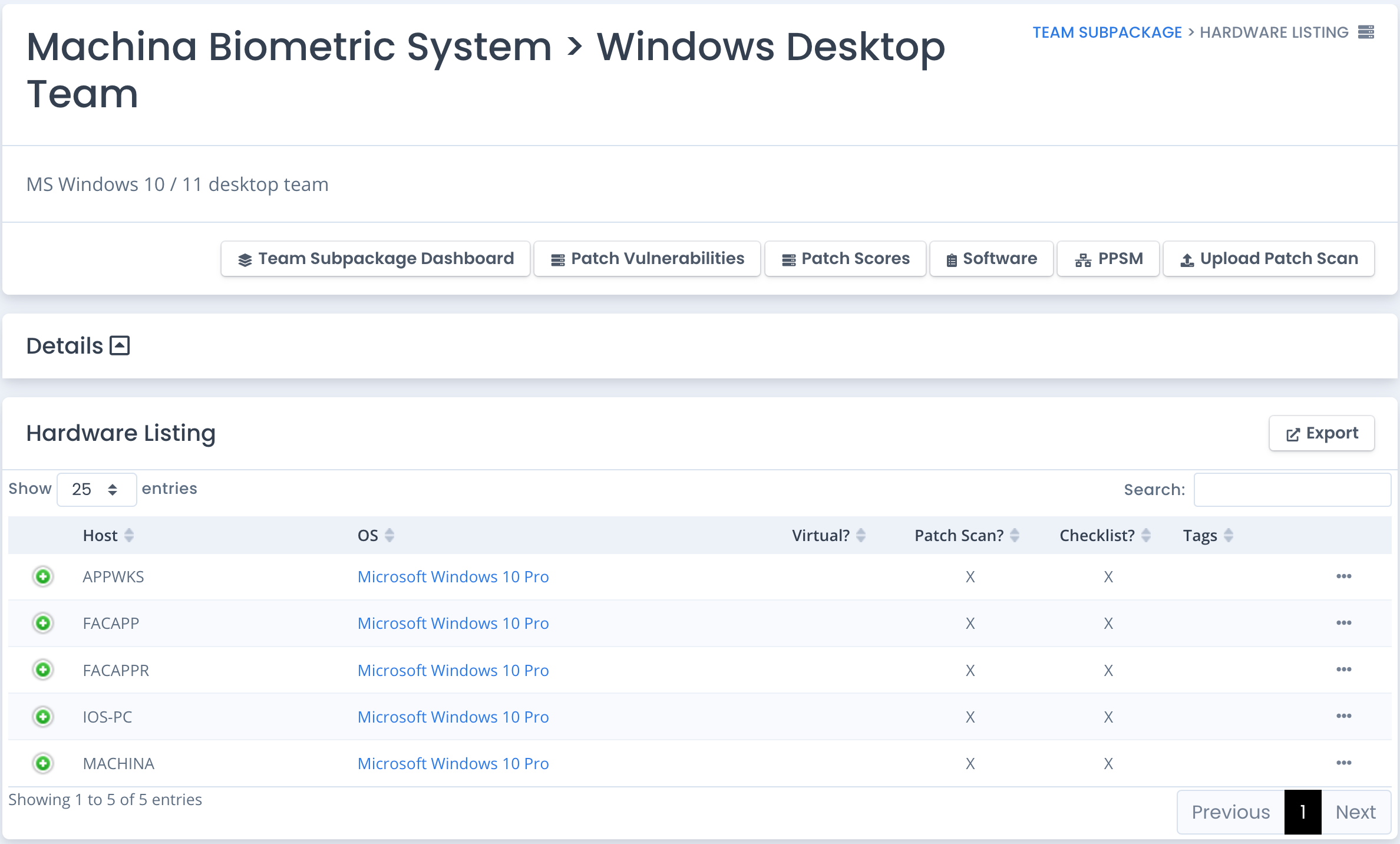
Task: Click the FACAPP host name
Action: point(111,623)
